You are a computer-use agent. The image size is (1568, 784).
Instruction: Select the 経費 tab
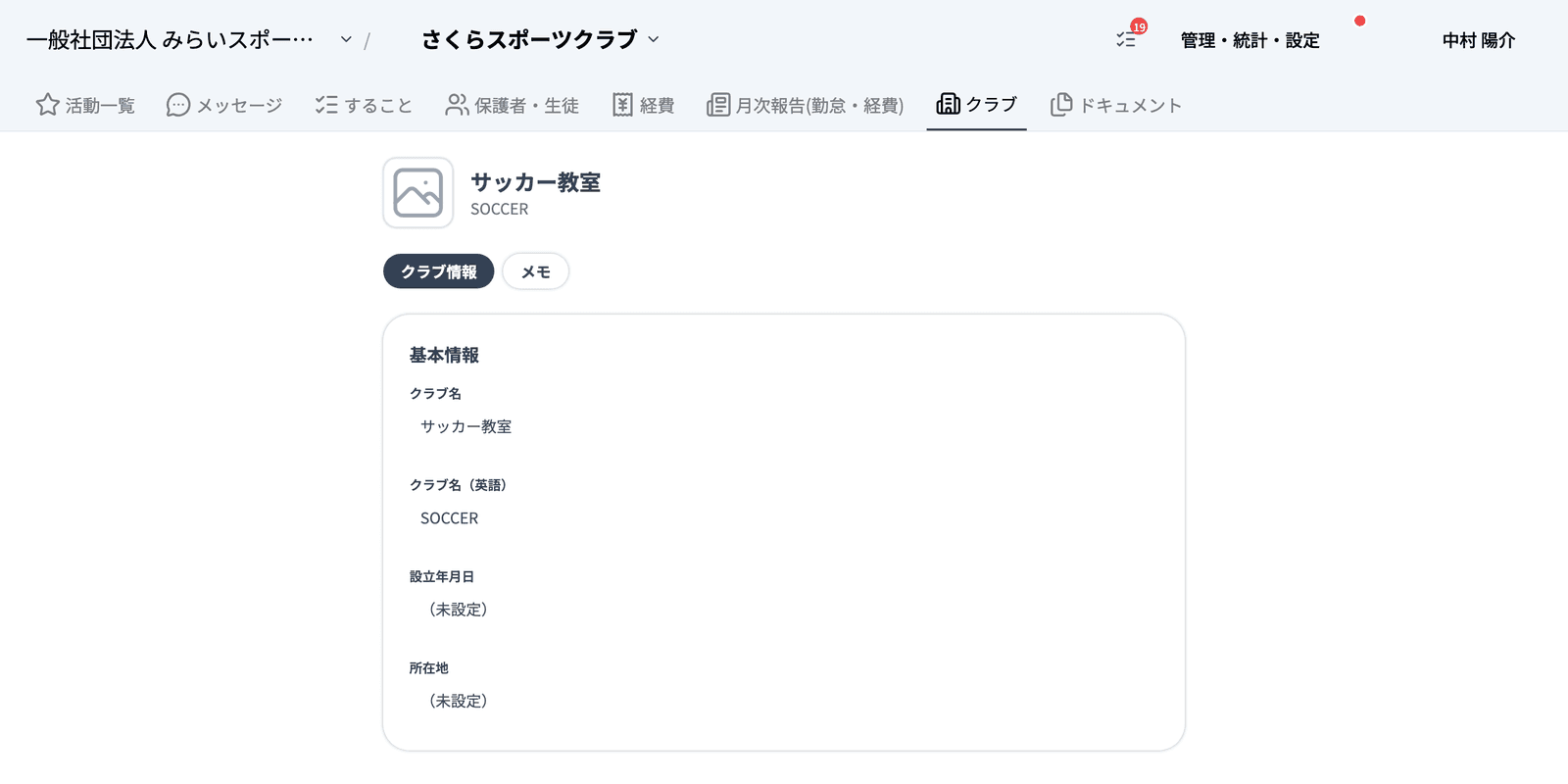coord(644,105)
